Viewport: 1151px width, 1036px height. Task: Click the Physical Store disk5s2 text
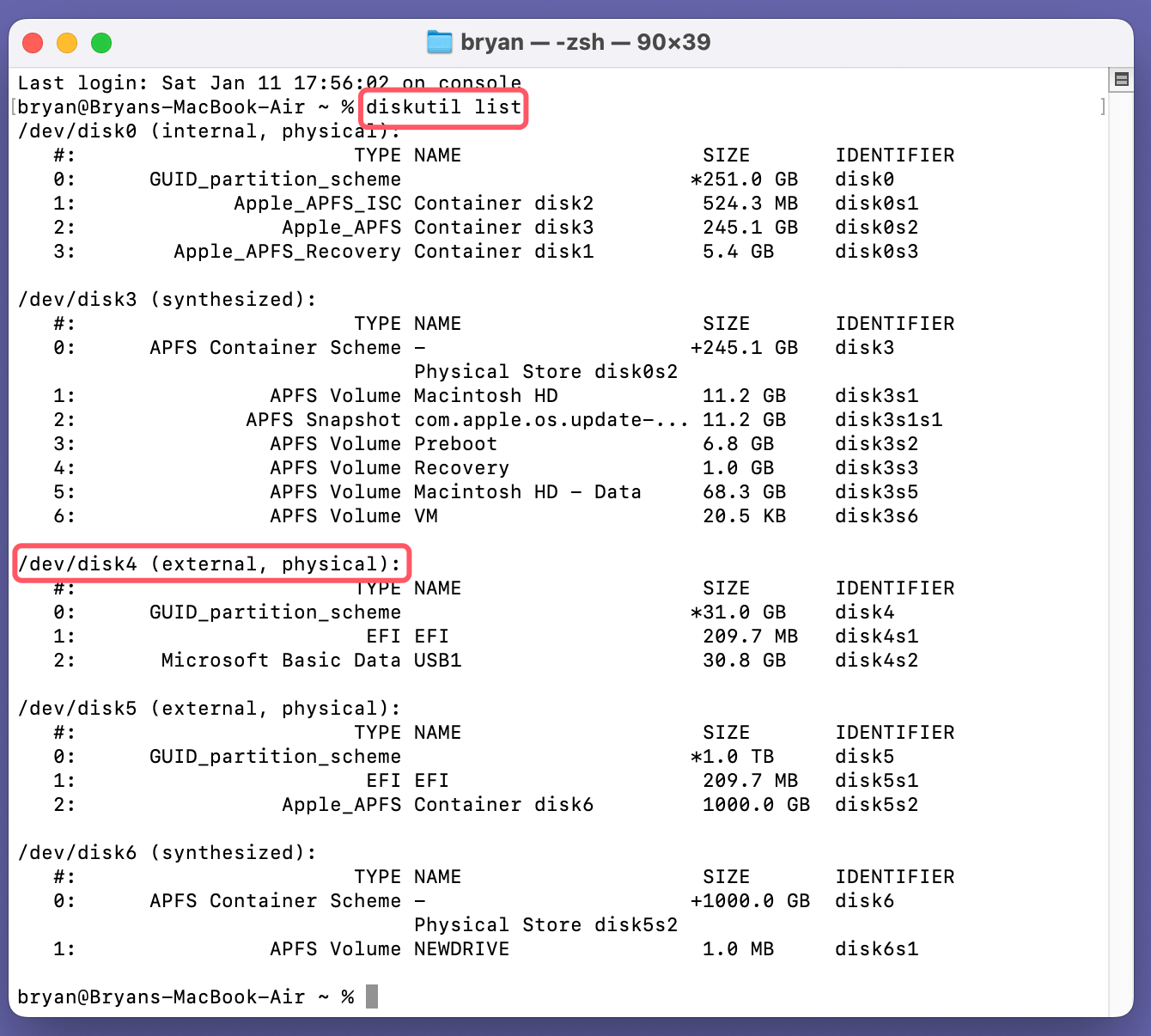click(545, 924)
